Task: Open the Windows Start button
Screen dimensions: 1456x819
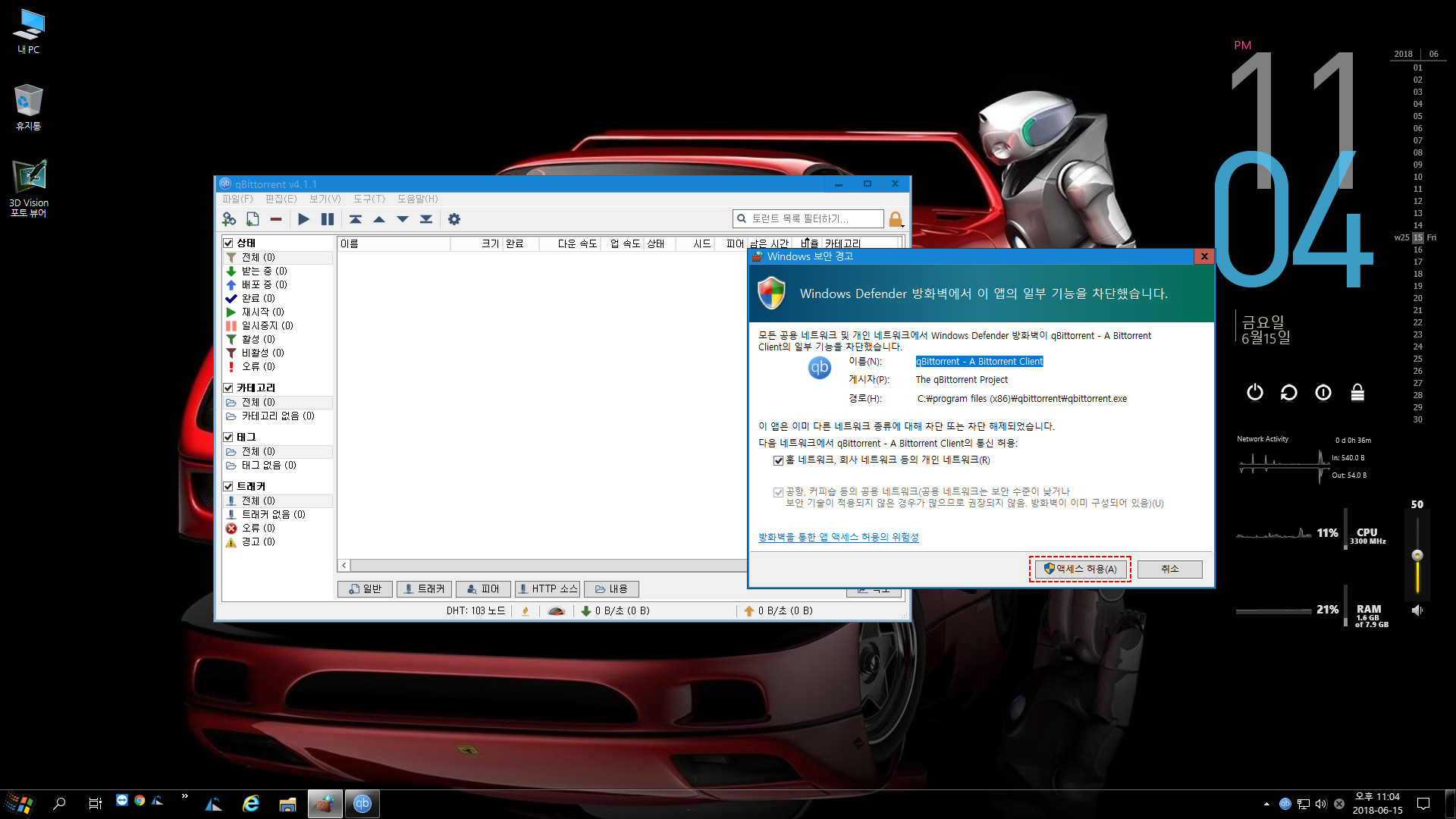Action: point(19,804)
